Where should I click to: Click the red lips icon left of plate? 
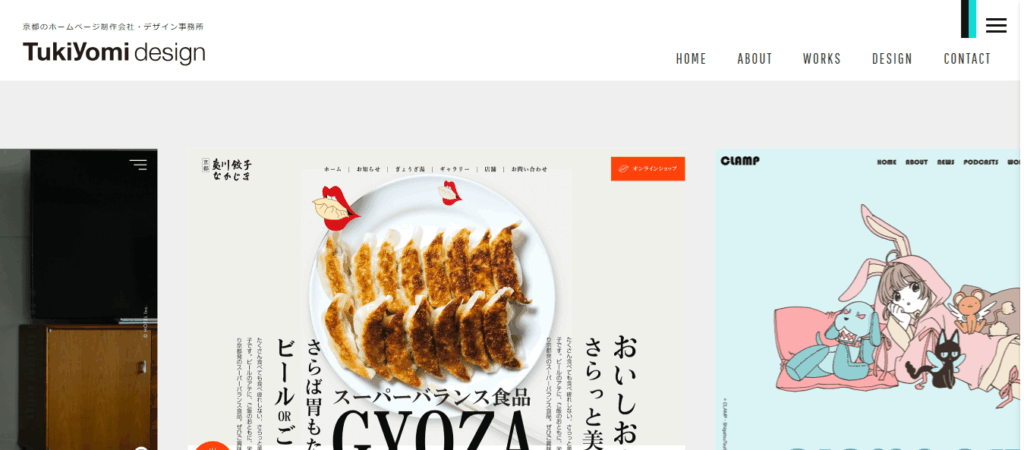tap(336, 208)
